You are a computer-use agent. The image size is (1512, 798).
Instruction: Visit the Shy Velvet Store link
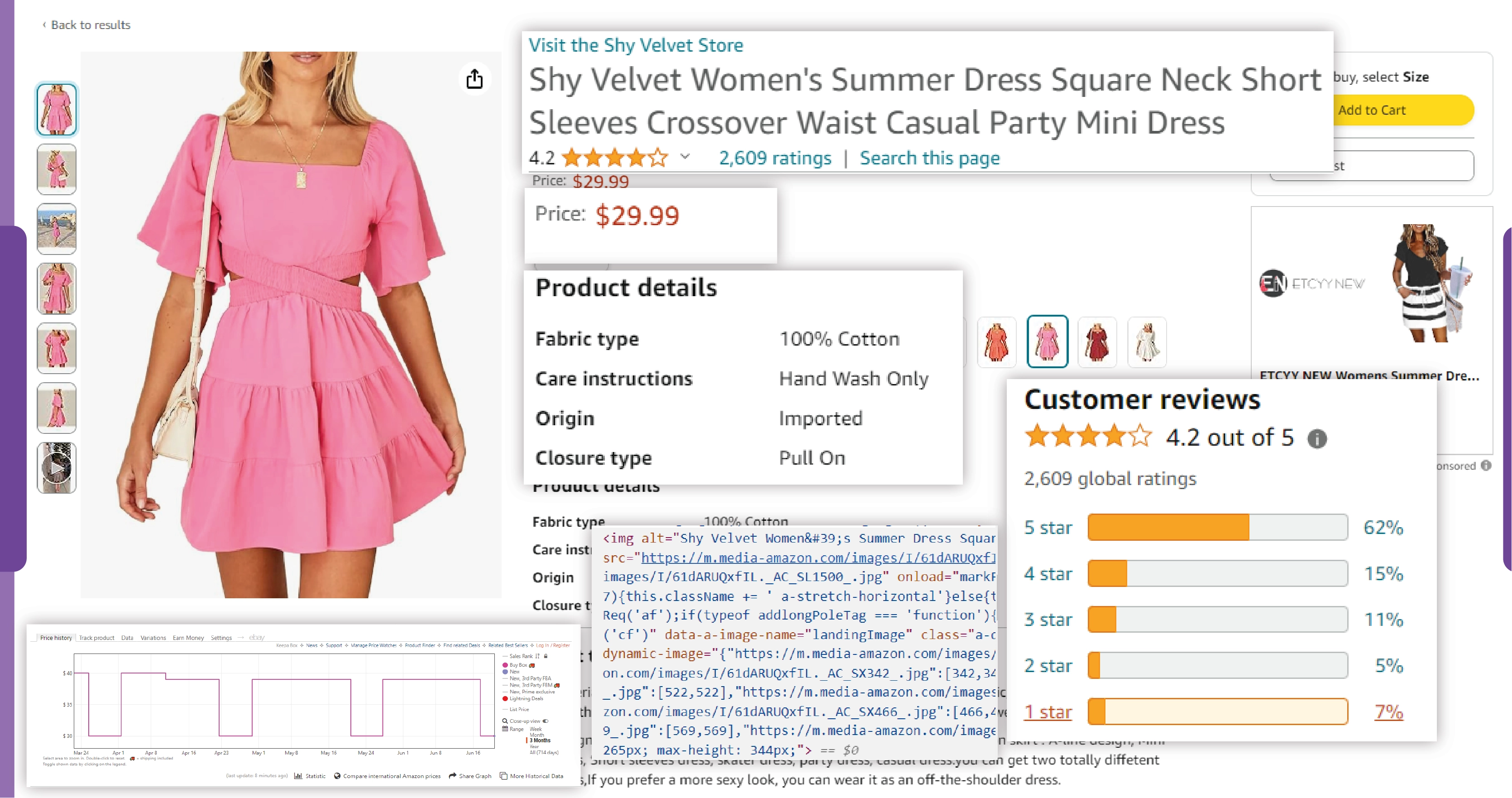(636, 45)
